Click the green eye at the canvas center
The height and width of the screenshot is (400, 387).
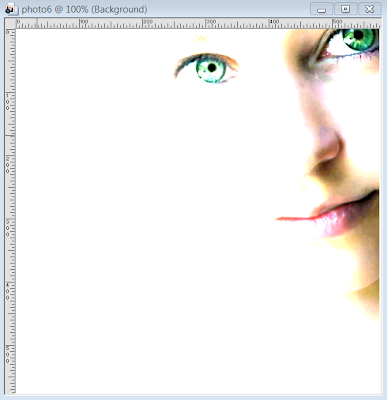(x=211, y=69)
